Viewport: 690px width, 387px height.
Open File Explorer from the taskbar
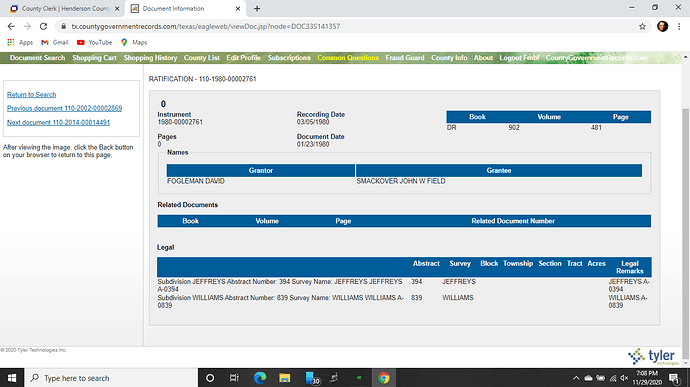pyautogui.click(x=285, y=378)
